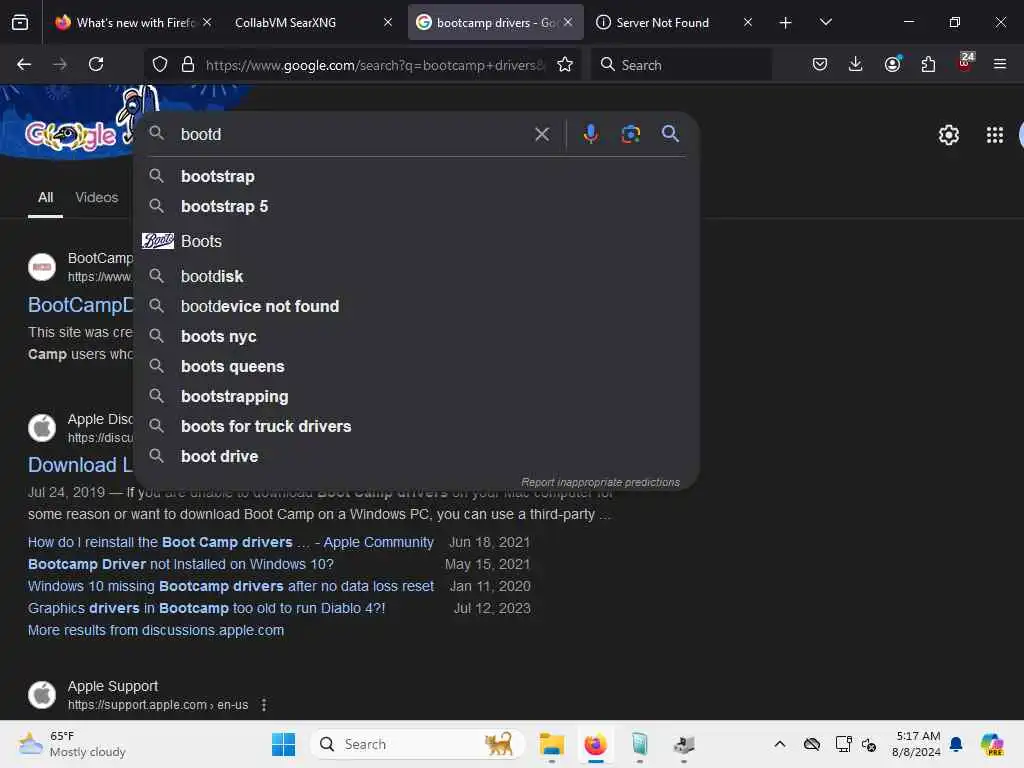Switch to Server Not Found tab
Viewport: 1024px width, 768px height.
pyautogui.click(x=675, y=23)
